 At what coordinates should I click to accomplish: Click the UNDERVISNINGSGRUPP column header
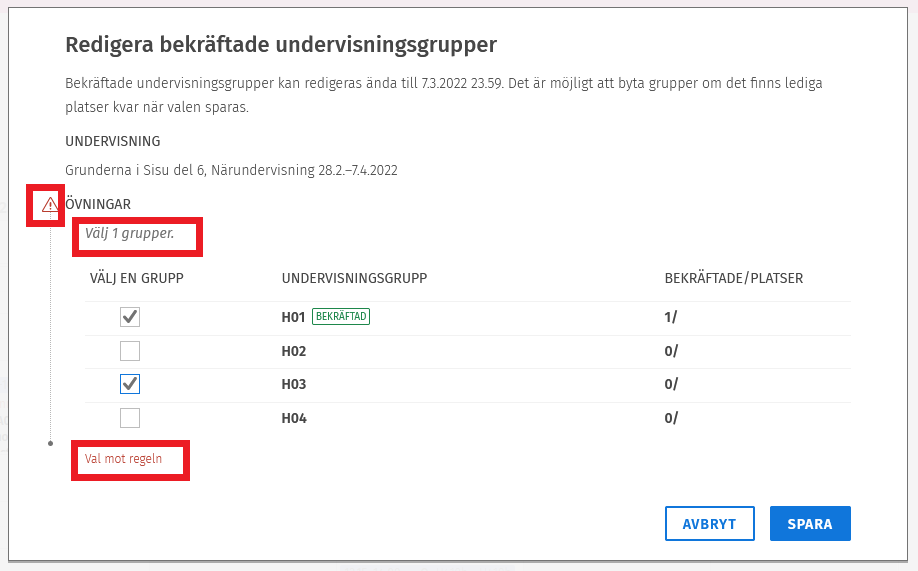point(355,277)
